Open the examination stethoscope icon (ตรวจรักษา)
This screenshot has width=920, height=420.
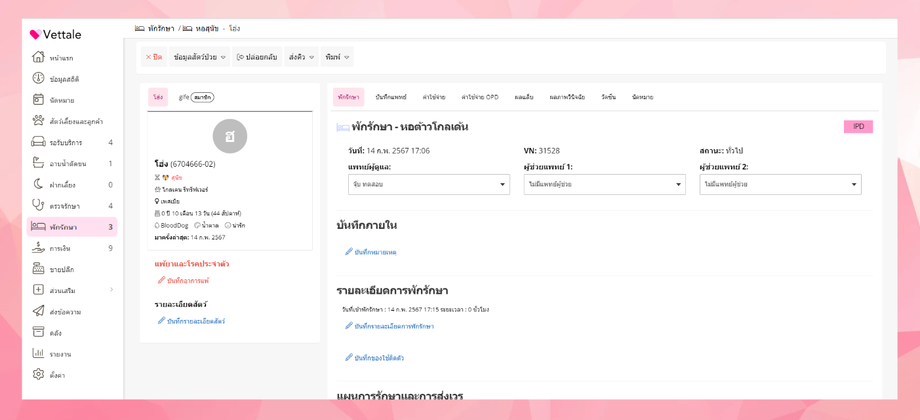38,206
